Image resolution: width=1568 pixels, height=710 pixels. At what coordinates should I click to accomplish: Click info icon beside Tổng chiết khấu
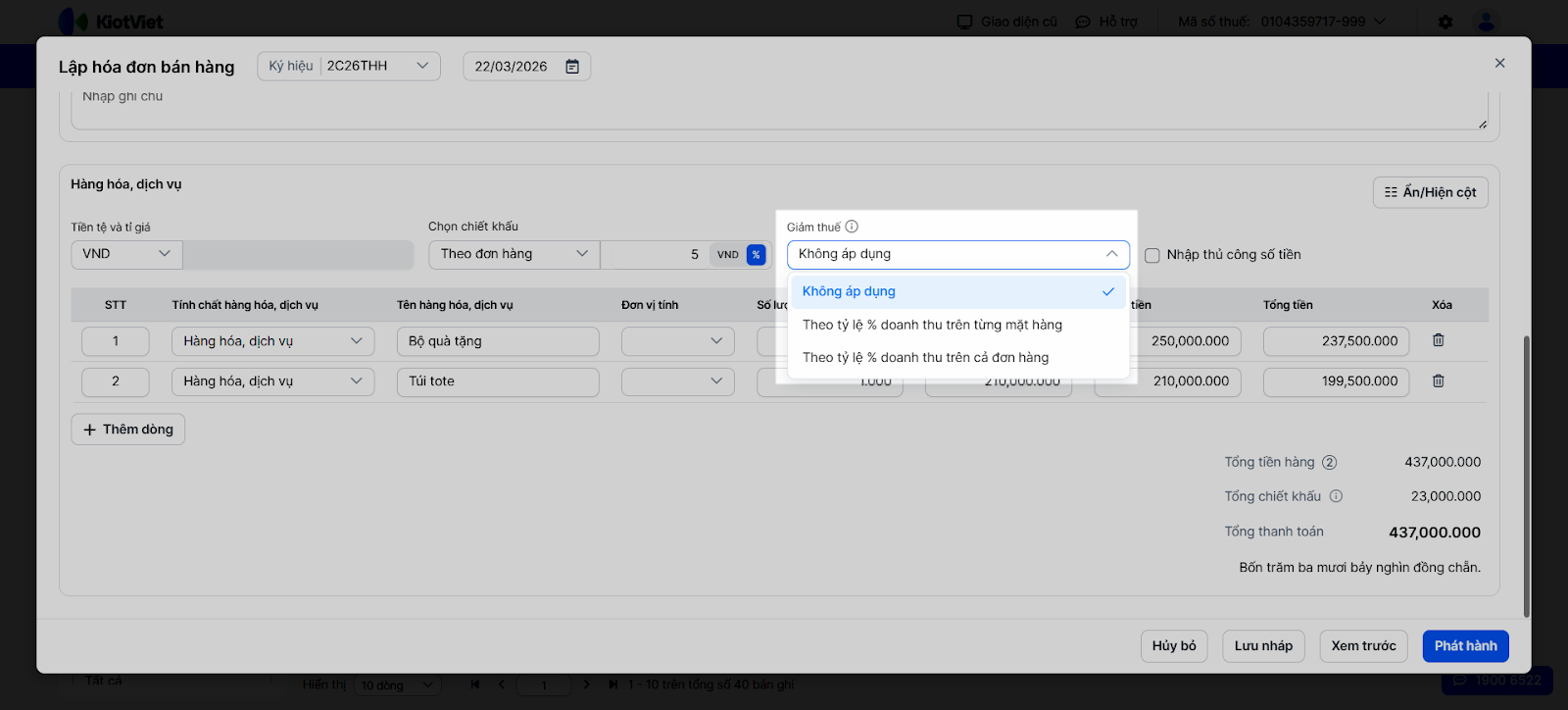(x=1336, y=496)
